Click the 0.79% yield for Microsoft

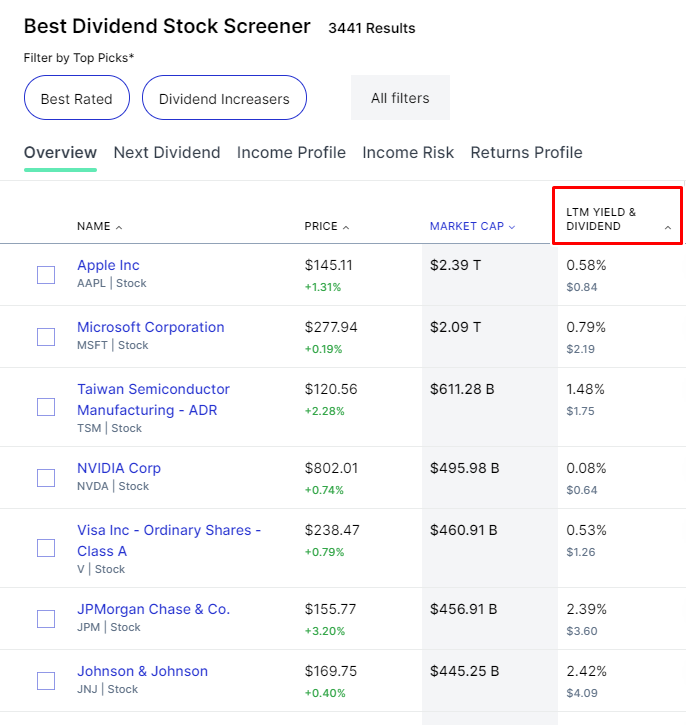586,327
